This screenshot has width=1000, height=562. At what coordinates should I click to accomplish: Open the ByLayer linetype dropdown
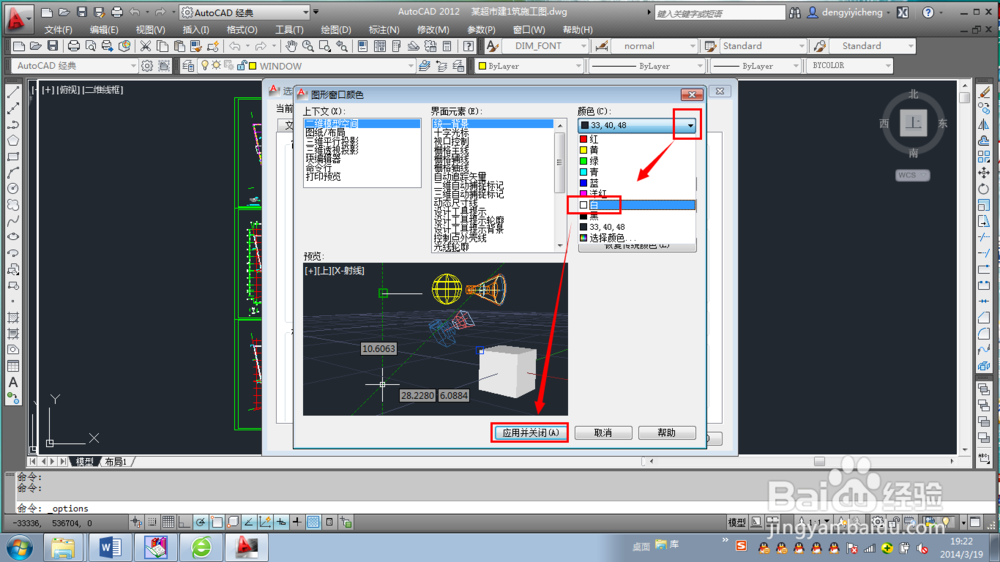click(x=699, y=66)
